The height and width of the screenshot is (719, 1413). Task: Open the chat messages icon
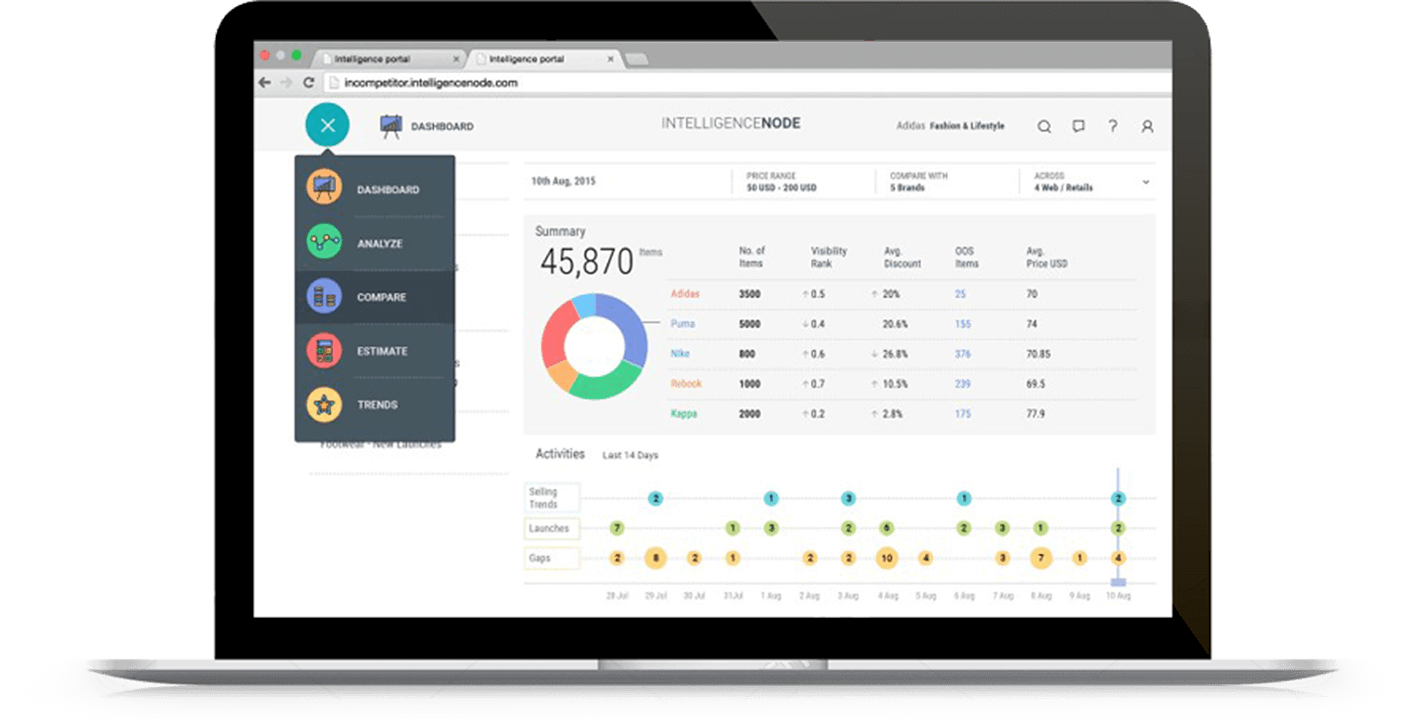(x=1078, y=127)
